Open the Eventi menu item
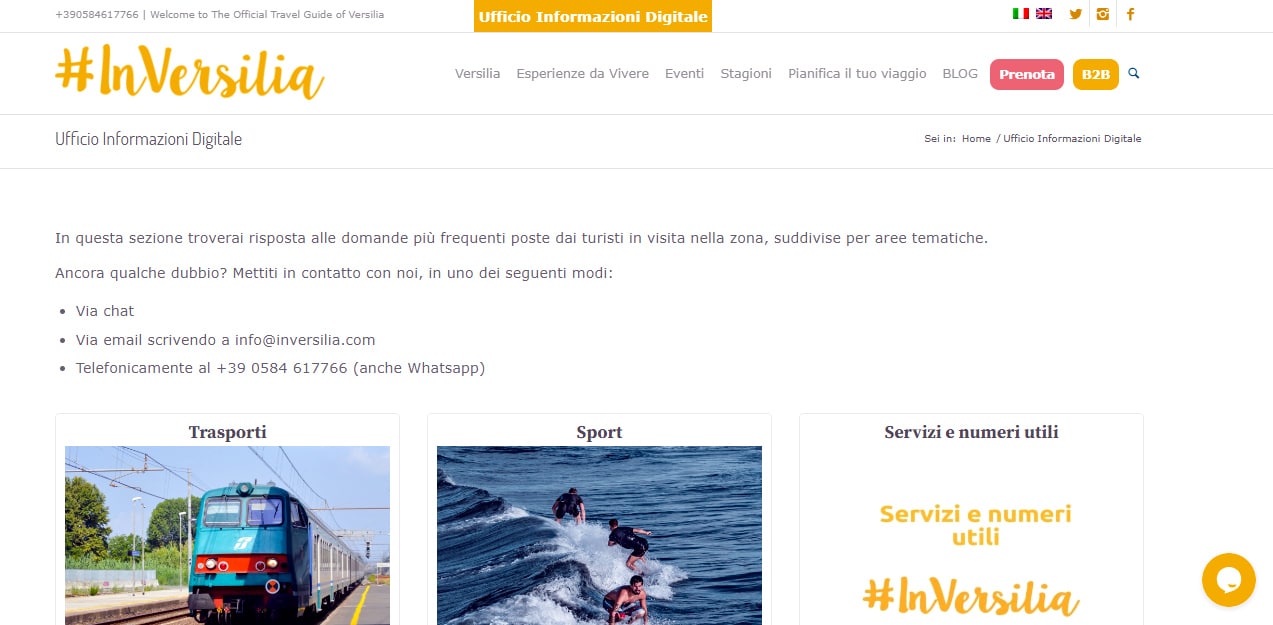1273x625 pixels. click(x=684, y=74)
